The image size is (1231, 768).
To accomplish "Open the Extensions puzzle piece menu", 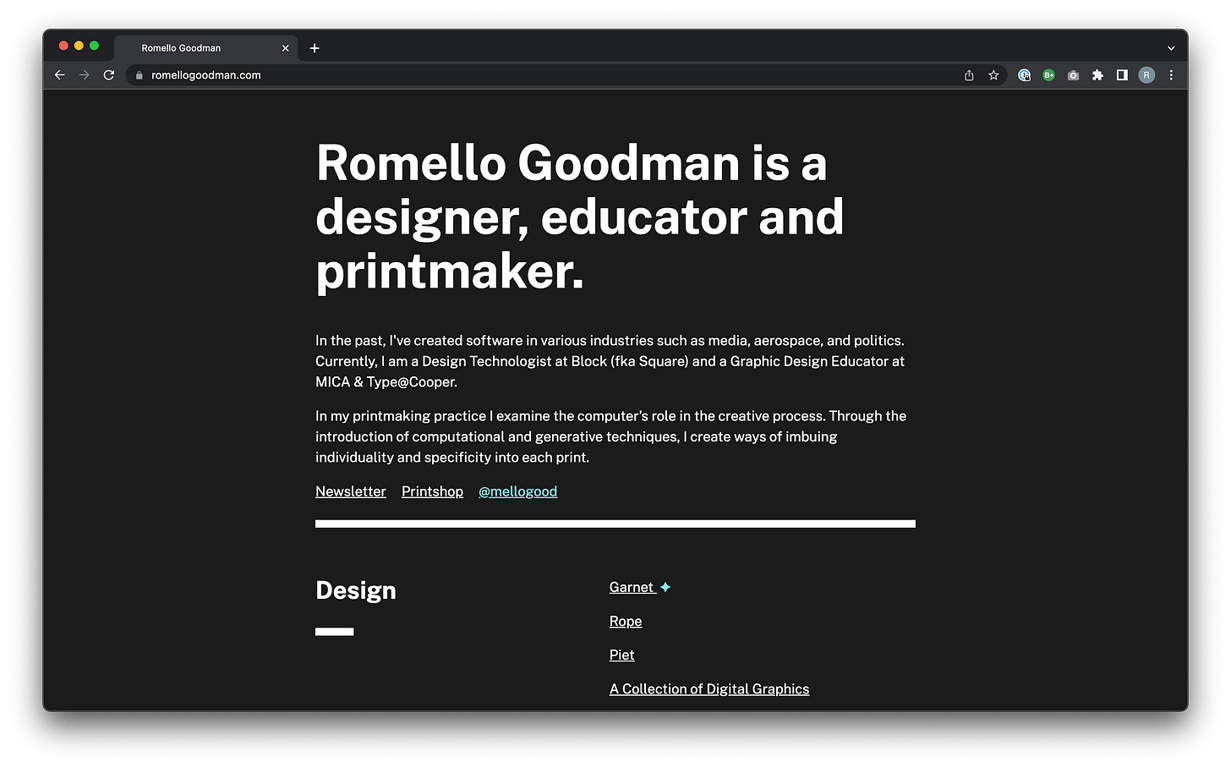I will pyautogui.click(x=1097, y=75).
